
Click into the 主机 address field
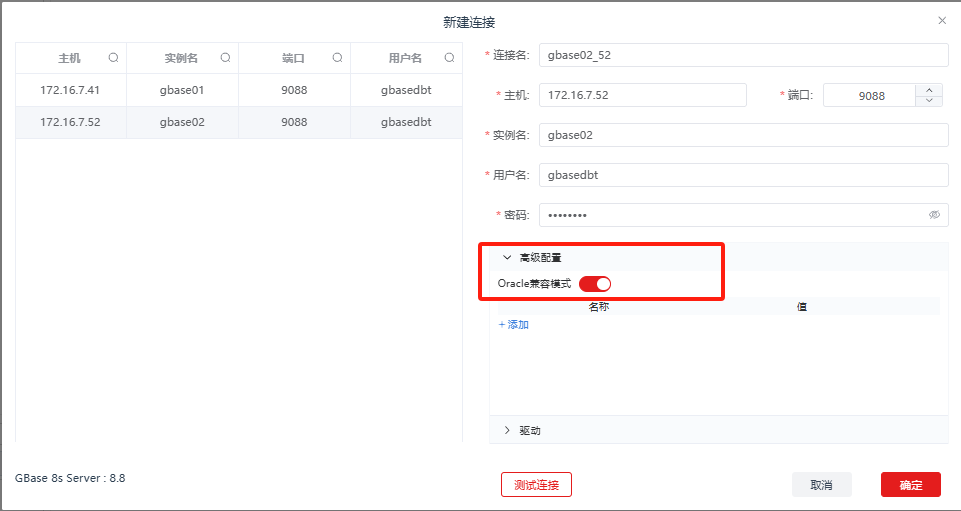click(642, 95)
